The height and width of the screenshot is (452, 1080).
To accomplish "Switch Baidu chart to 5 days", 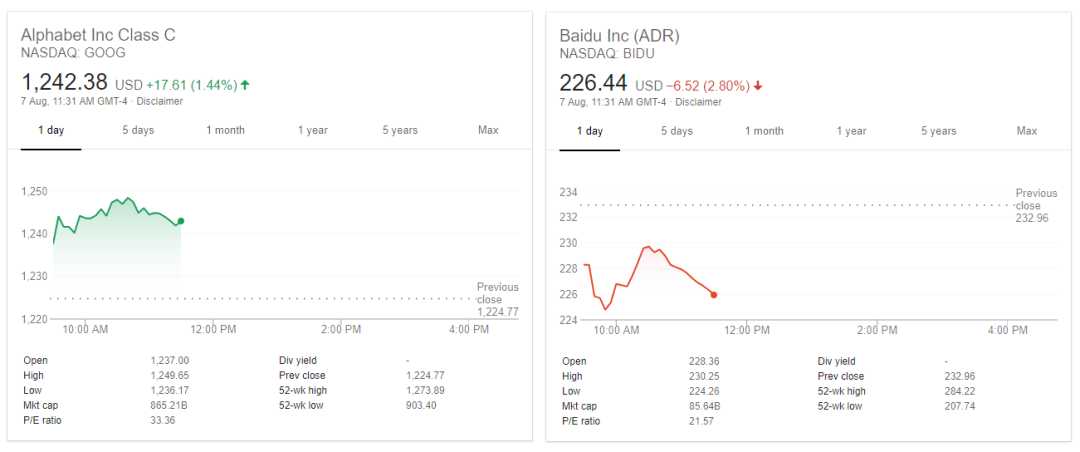I will pyautogui.click(x=677, y=131).
